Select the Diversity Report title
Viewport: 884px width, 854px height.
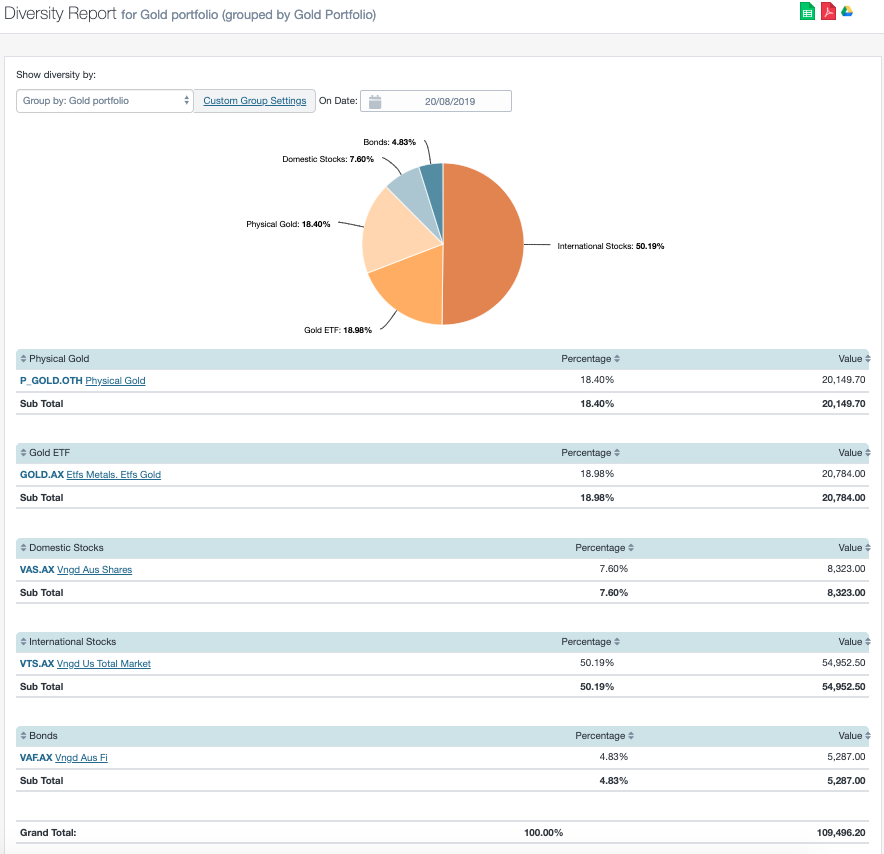coord(62,14)
